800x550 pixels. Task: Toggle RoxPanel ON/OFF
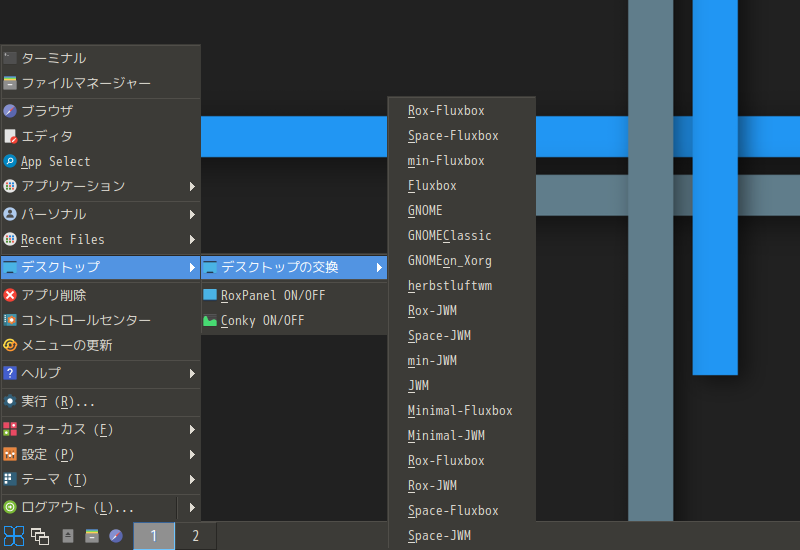click(294, 295)
